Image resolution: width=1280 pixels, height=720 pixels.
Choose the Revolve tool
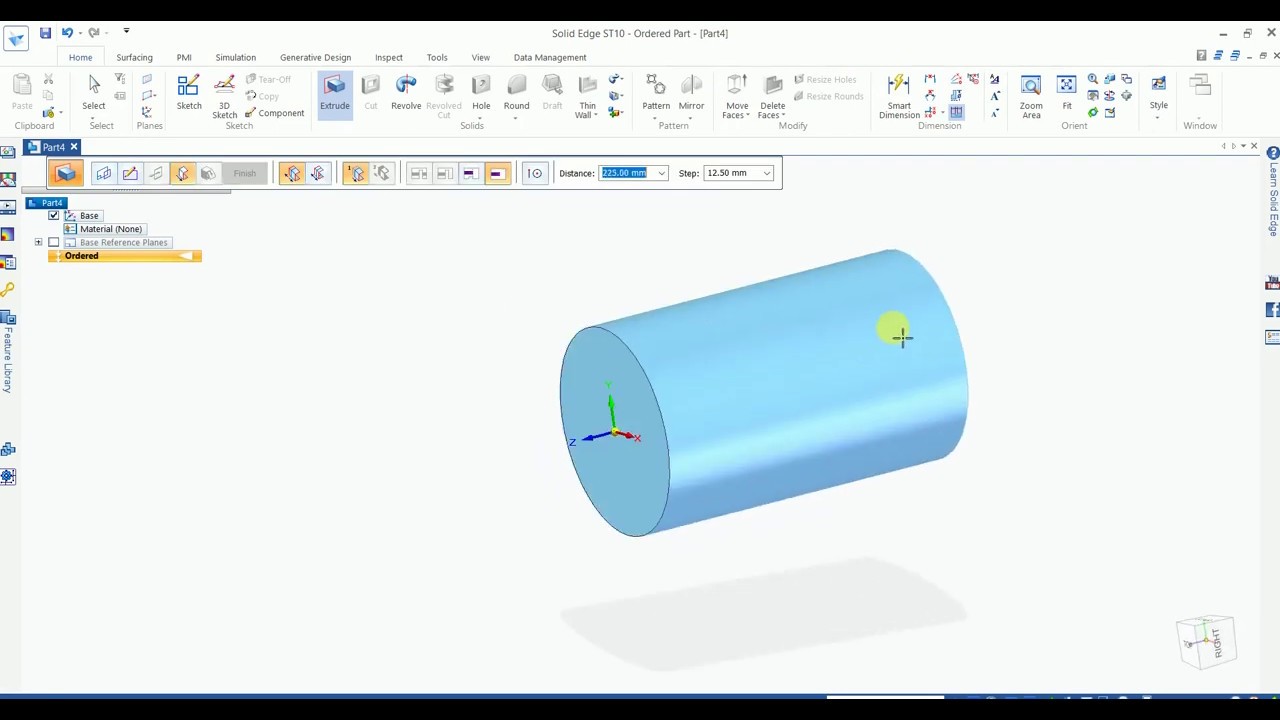coord(406,92)
